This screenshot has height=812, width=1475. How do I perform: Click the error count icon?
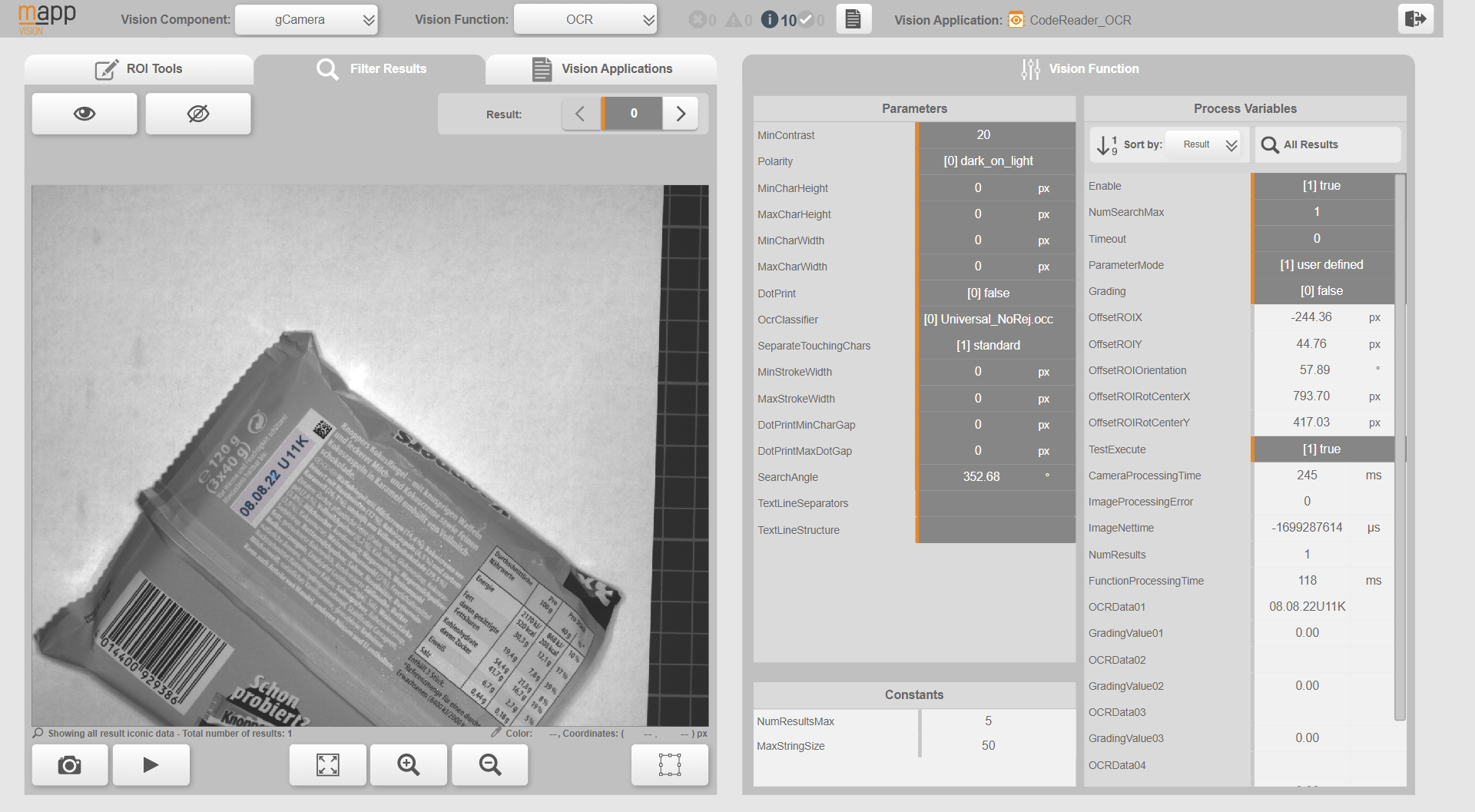tap(698, 20)
